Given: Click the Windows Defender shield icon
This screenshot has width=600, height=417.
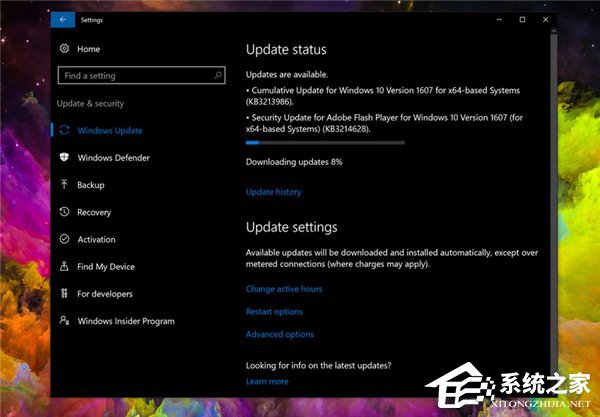Looking at the screenshot, I should [x=64, y=157].
